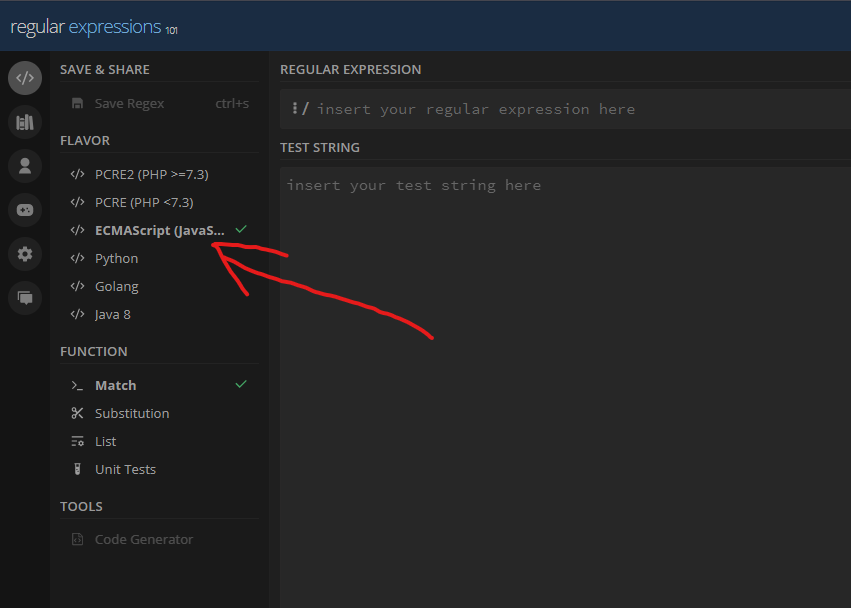Select PCRE (PHP <7.3) flavor
Image resolution: width=851 pixels, height=608 pixels.
point(159,202)
